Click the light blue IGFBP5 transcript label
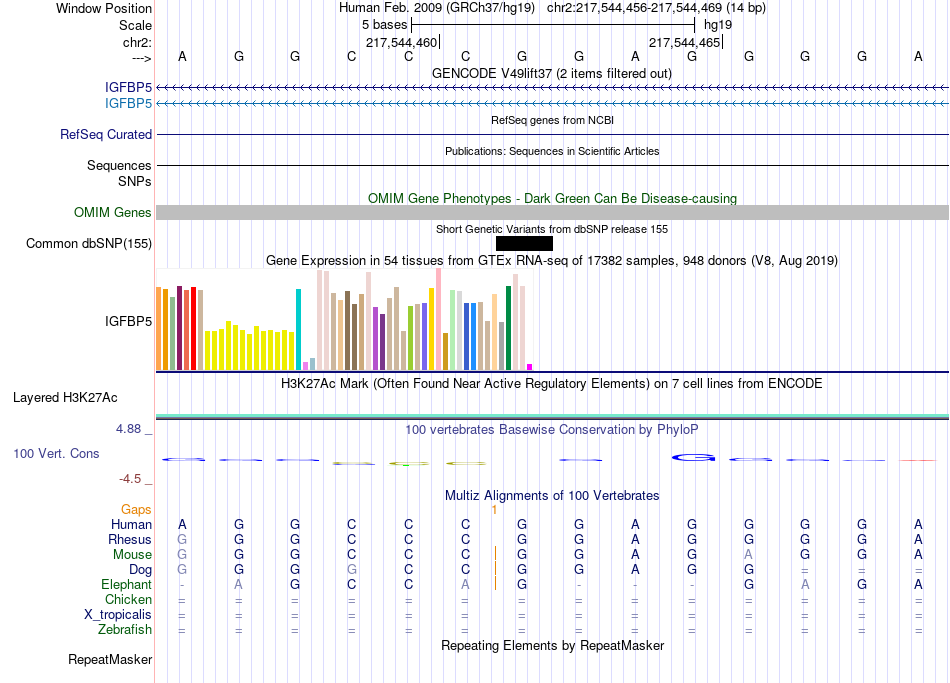The image size is (950, 683). (128, 104)
